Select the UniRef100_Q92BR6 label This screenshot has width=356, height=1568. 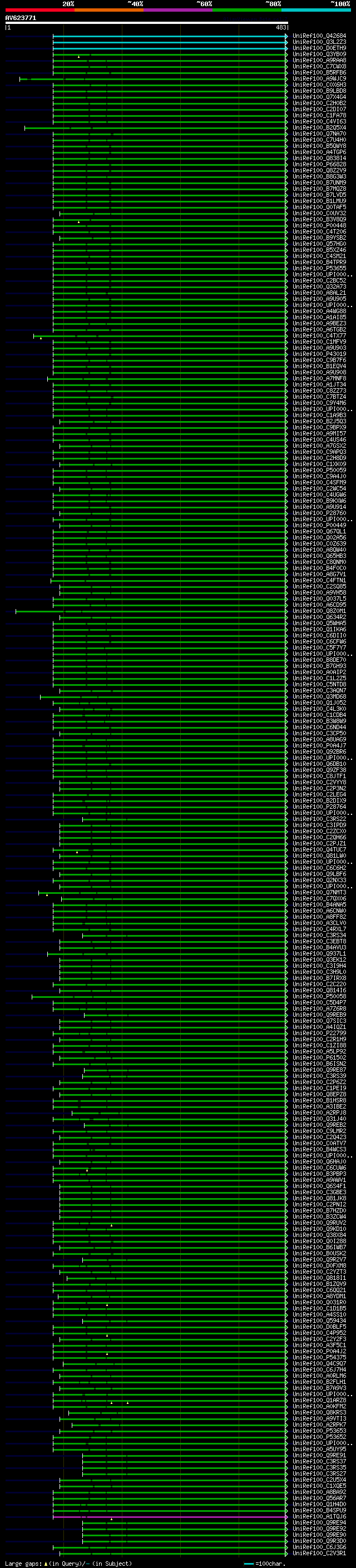[319, 752]
